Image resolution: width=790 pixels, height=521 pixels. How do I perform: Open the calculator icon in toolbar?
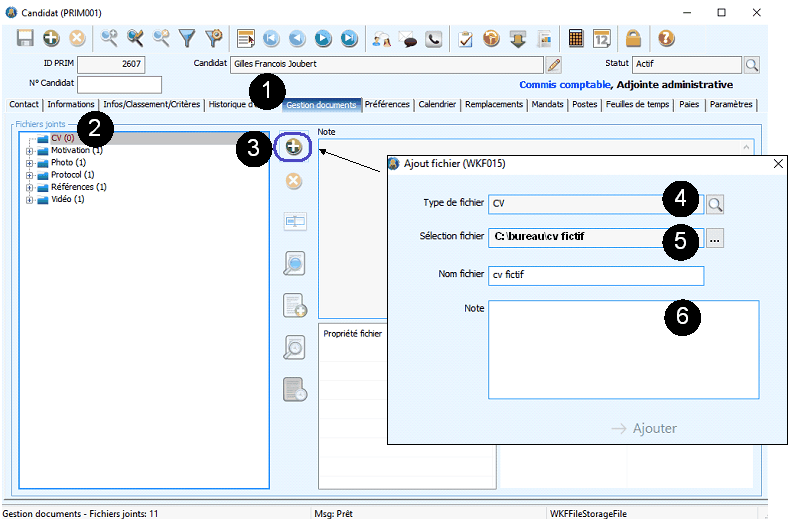(x=576, y=39)
